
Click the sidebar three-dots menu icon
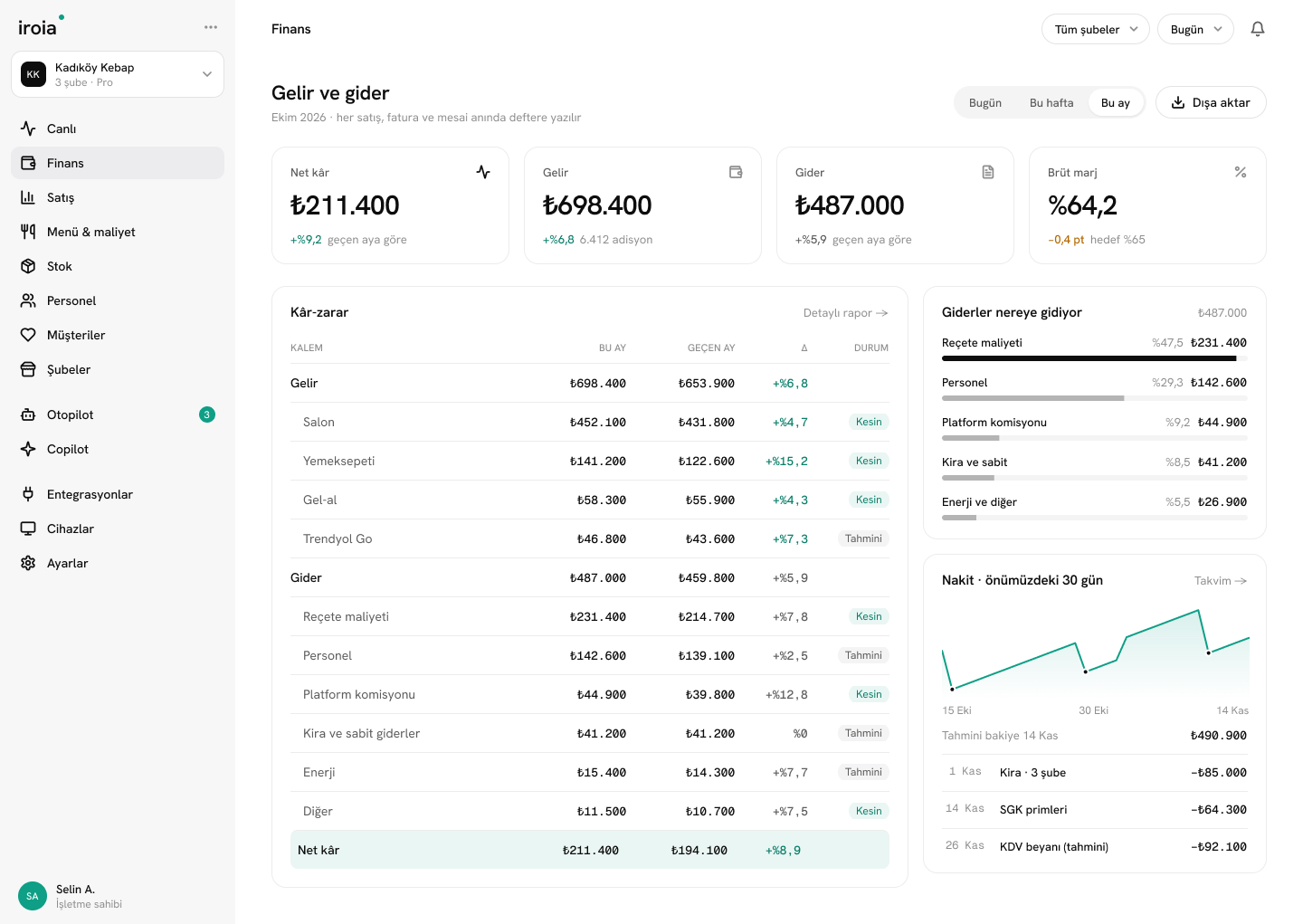pos(211,27)
